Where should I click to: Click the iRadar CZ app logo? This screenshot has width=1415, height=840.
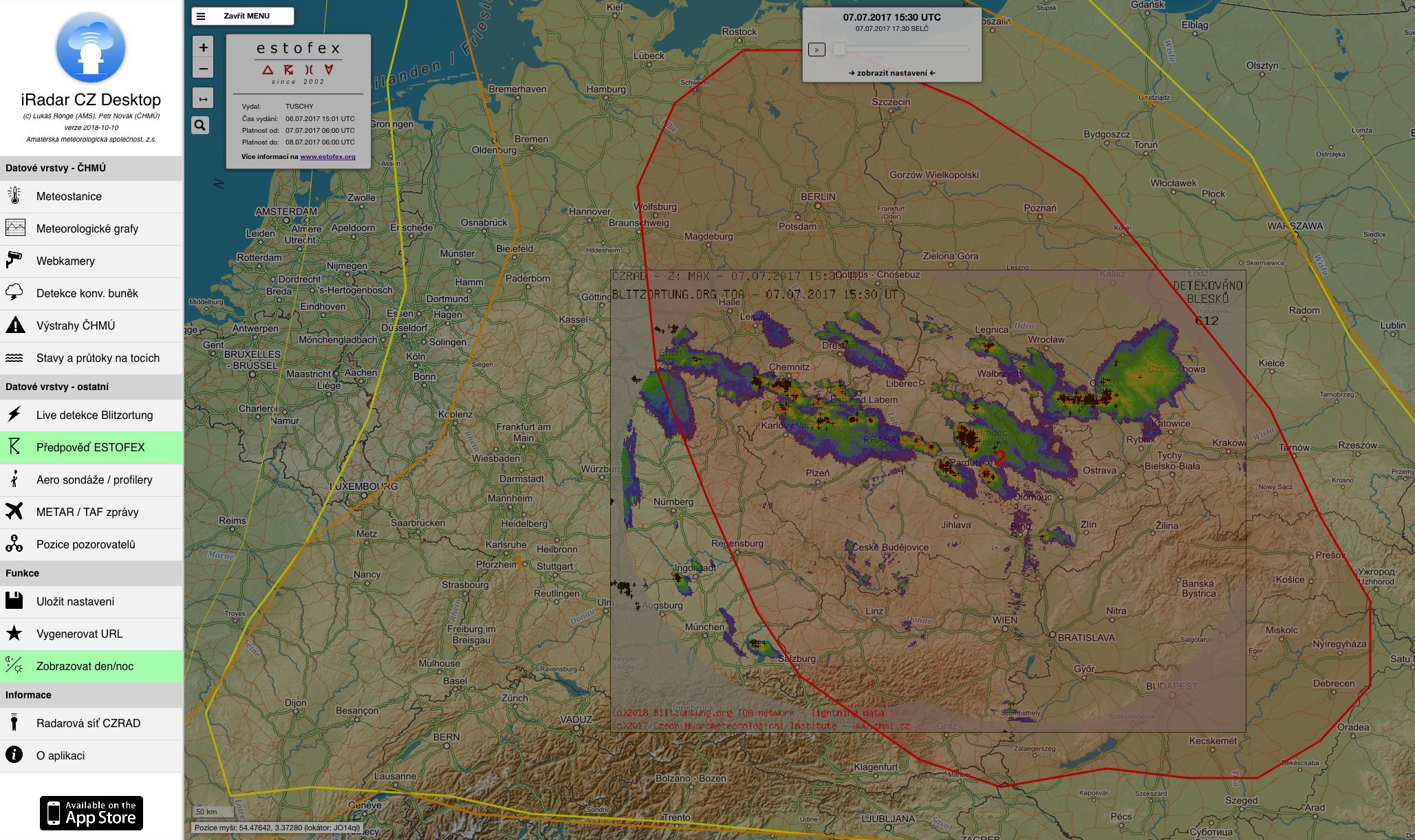91,48
